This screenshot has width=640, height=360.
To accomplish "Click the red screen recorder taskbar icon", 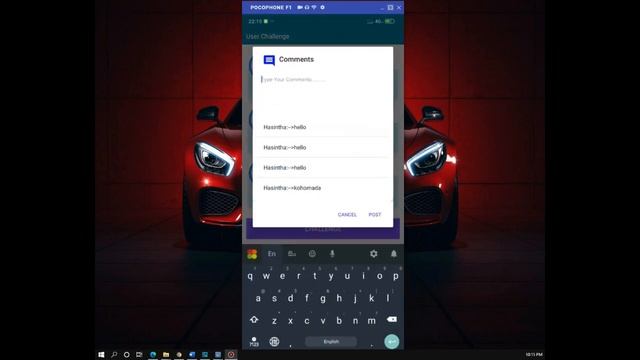I will (231, 354).
